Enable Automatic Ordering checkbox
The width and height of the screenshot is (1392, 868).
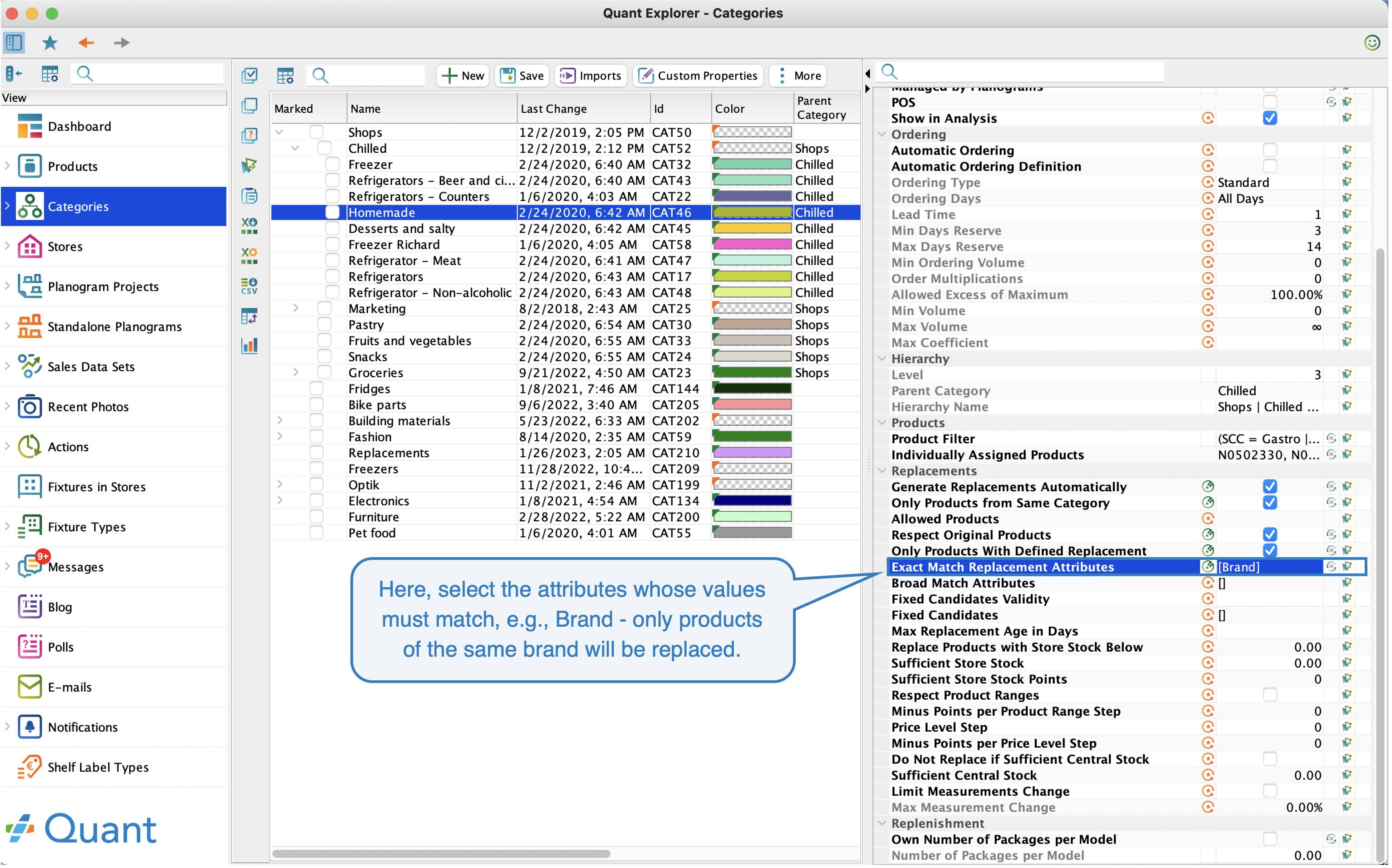point(1270,150)
